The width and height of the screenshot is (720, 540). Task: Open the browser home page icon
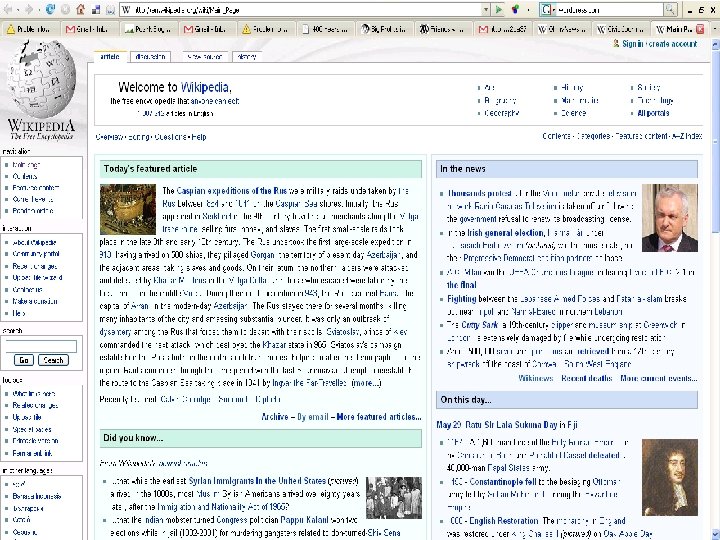pyautogui.click(x=81, y=9)
